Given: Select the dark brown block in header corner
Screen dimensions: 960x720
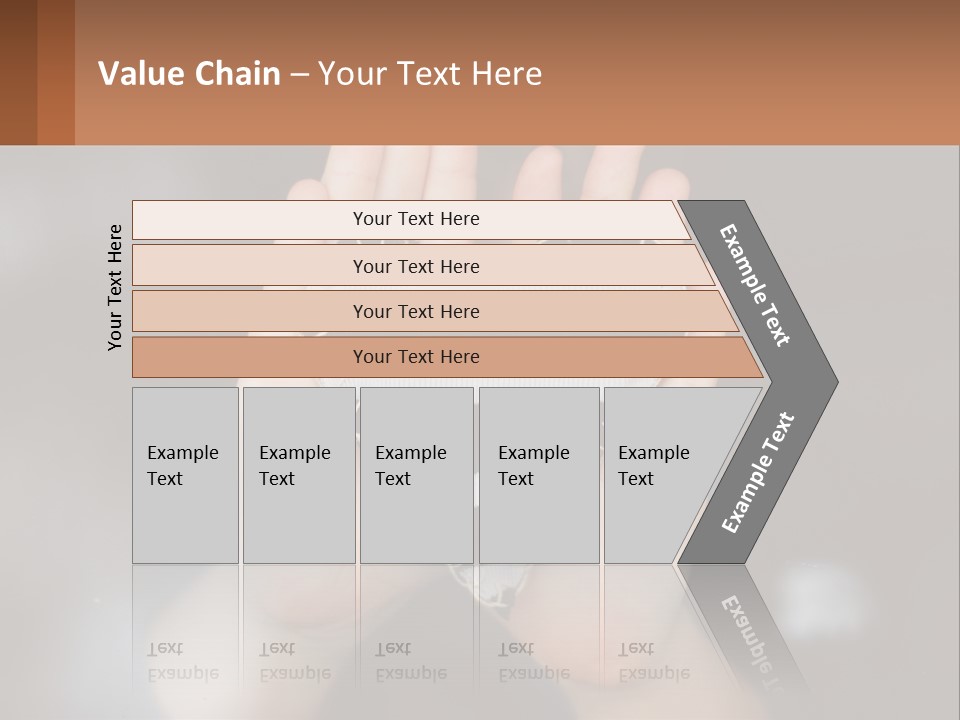Looking at the screenshot, I should (x=18, y=72).
